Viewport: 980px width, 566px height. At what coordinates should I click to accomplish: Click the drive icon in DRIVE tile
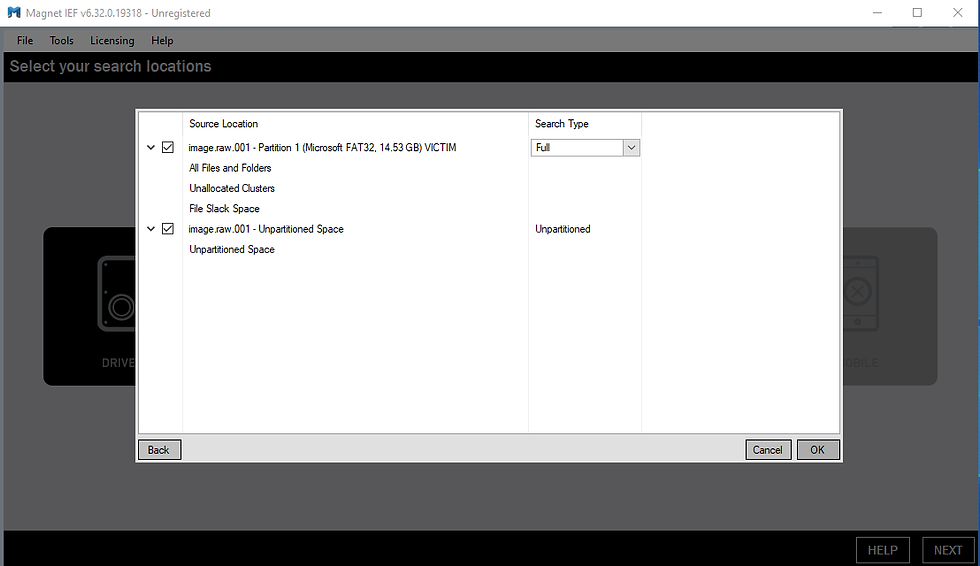click(x=116, y=294)
